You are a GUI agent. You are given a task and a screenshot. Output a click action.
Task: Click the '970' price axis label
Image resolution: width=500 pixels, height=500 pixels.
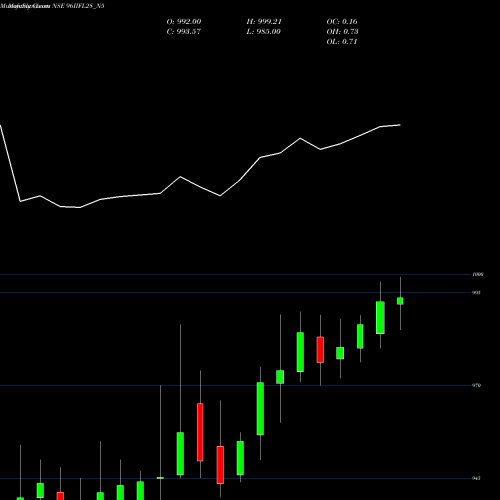tap(476, 385)
